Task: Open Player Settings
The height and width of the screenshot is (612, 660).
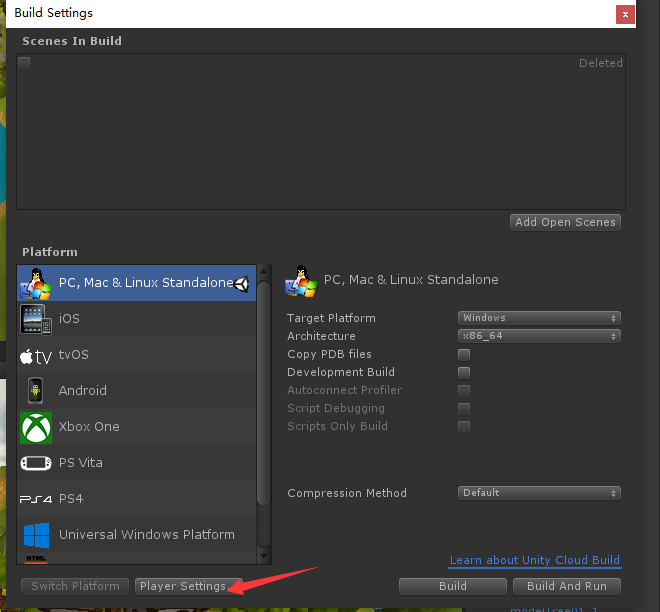Action: (189, 586)
